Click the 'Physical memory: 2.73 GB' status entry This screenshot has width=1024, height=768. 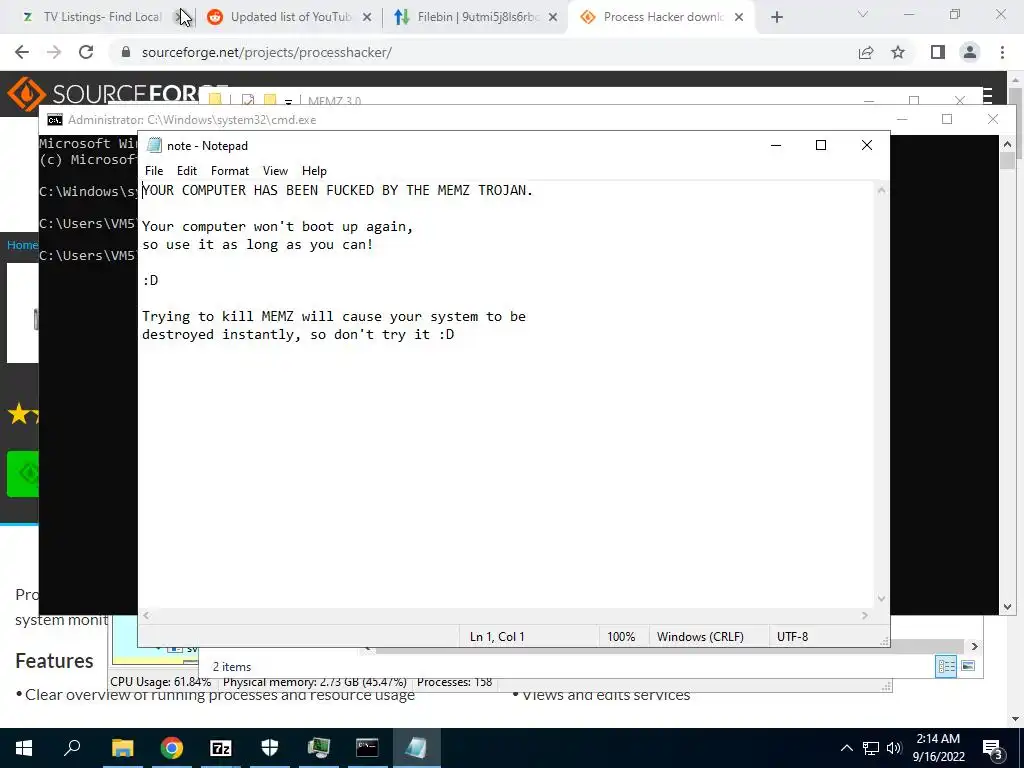pyautogui.click(x=315, y=682)
